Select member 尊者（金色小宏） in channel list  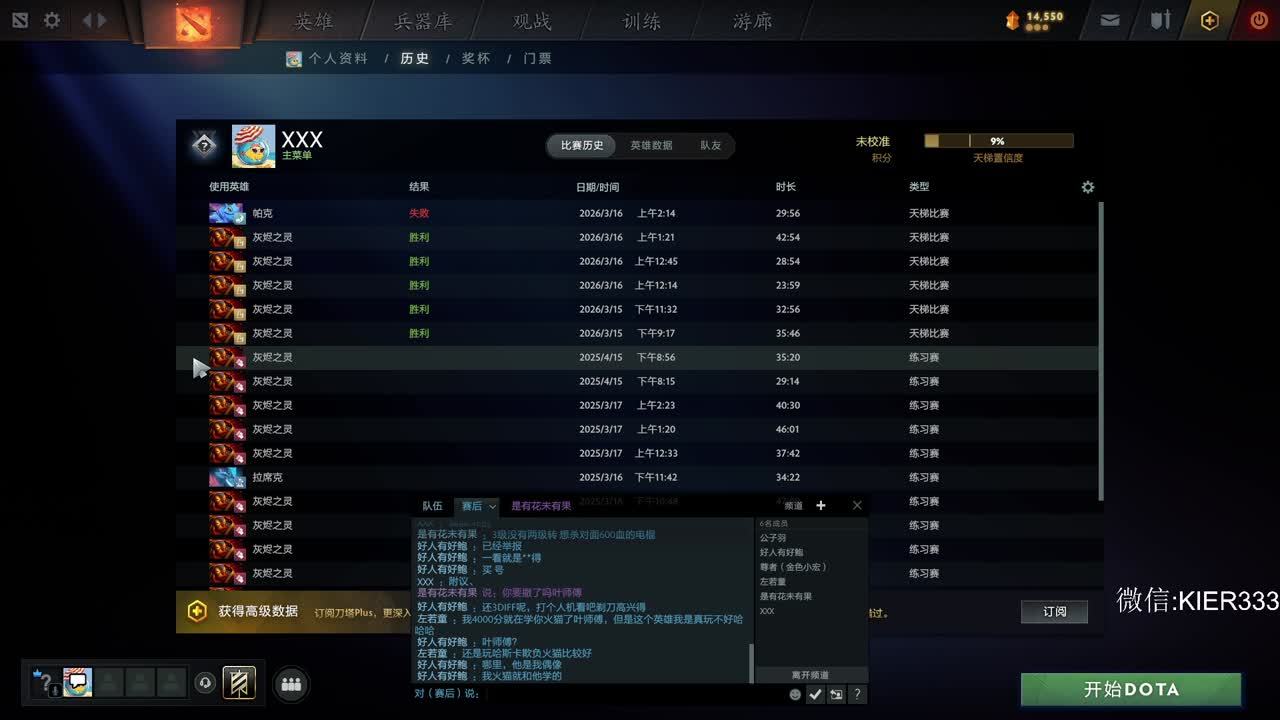pos(793,567)
